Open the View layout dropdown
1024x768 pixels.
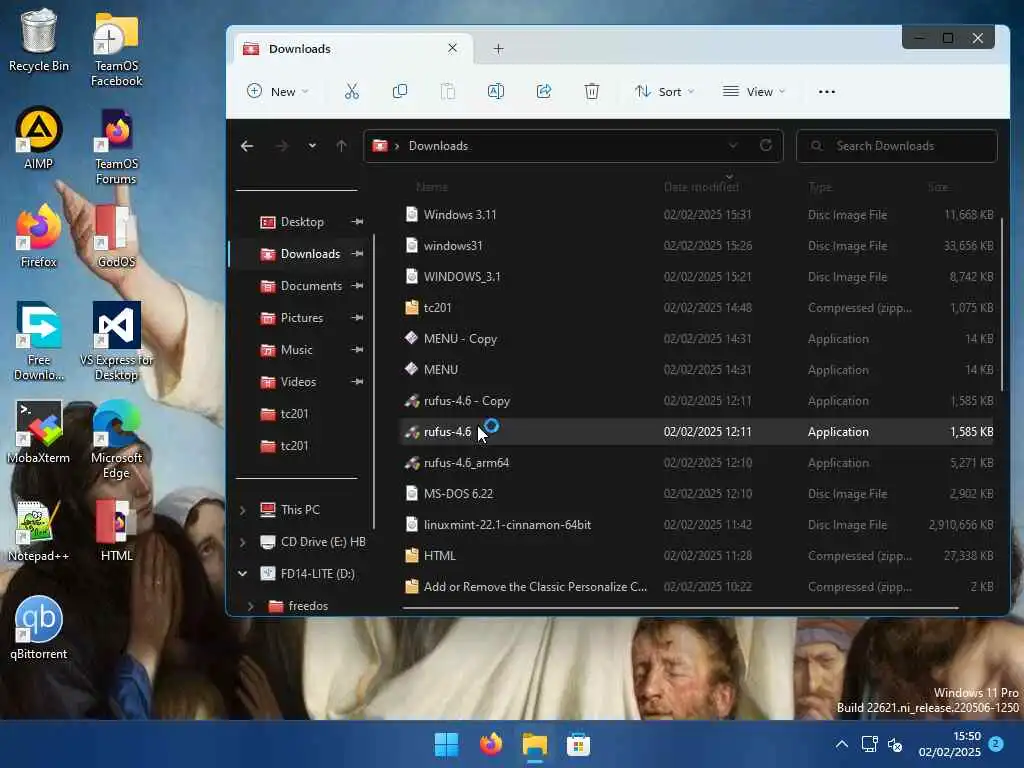click(x=754, y=91)
